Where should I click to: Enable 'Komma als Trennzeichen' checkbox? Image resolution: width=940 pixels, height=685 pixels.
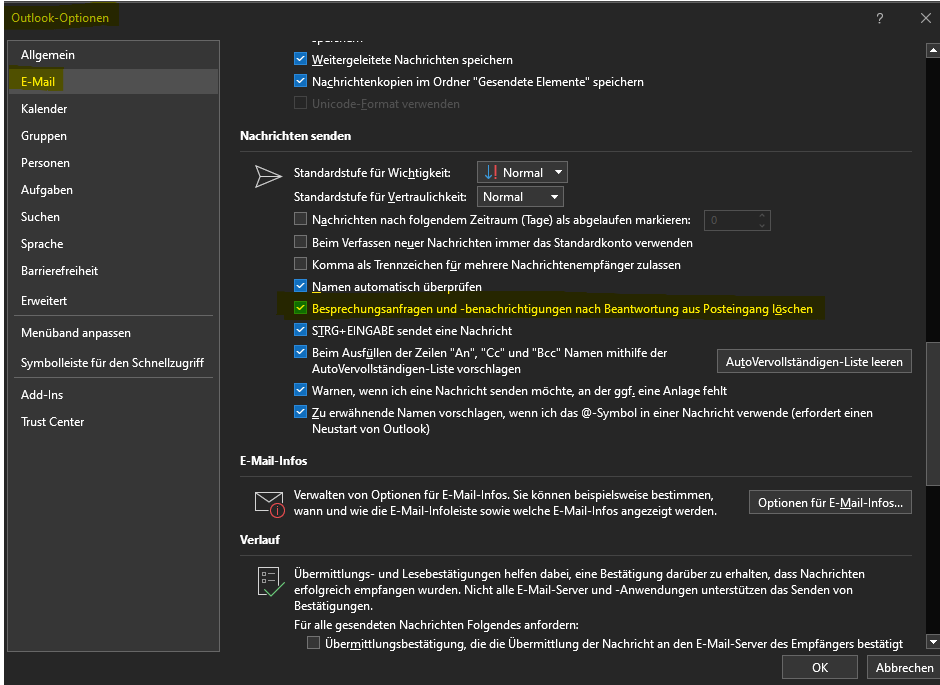301,265
